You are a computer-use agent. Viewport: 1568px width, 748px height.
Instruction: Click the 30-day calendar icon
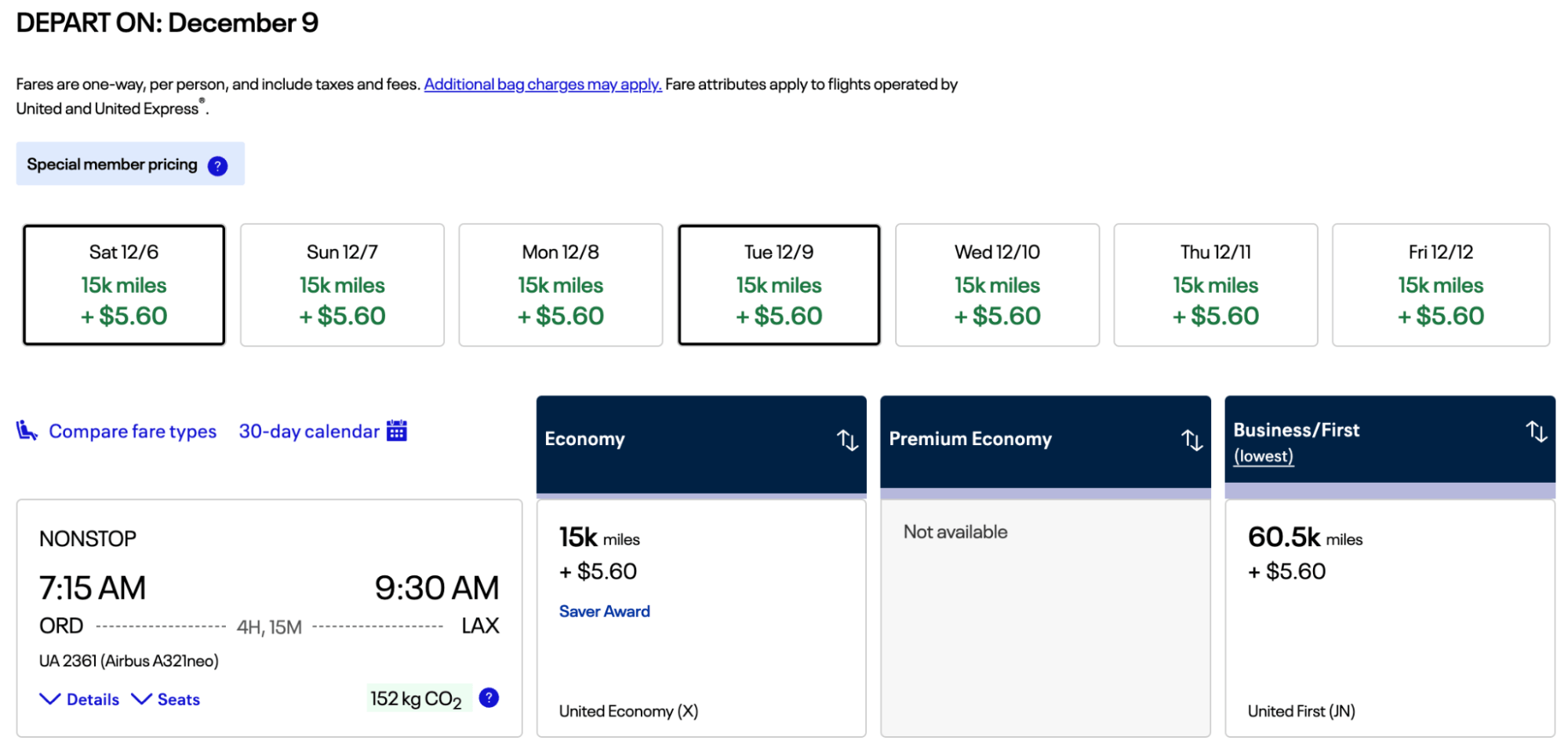pos(397,430)
